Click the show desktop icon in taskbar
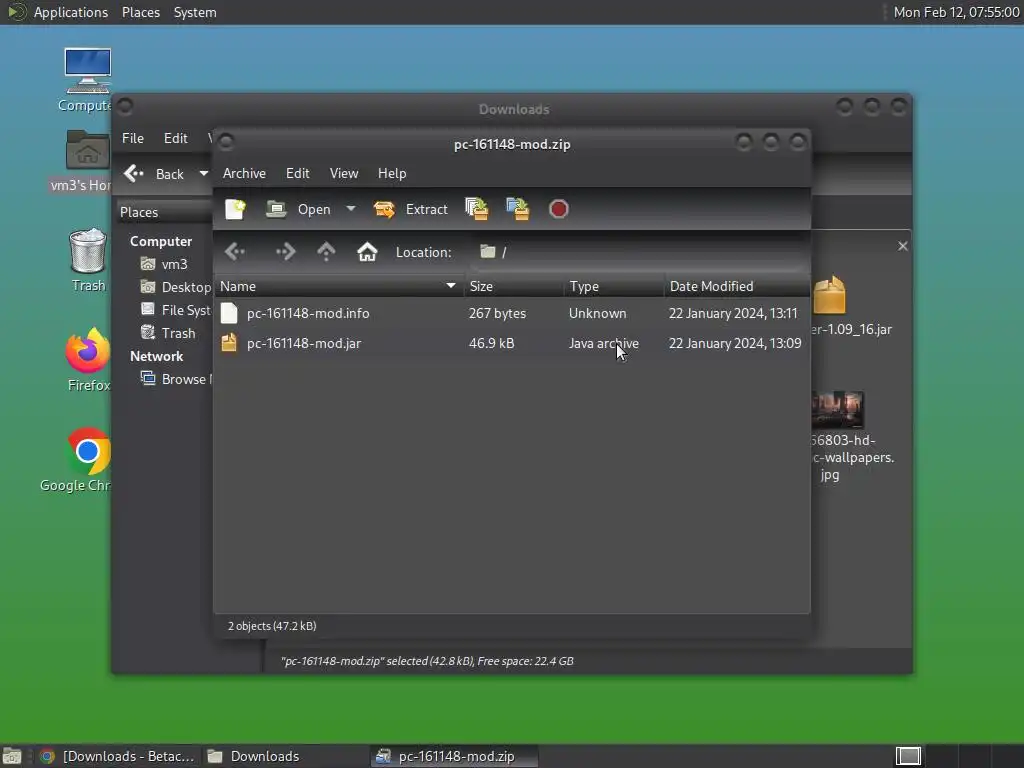Image resolution: width=1024 pixels, height=768 pixels. coord(12,756)
